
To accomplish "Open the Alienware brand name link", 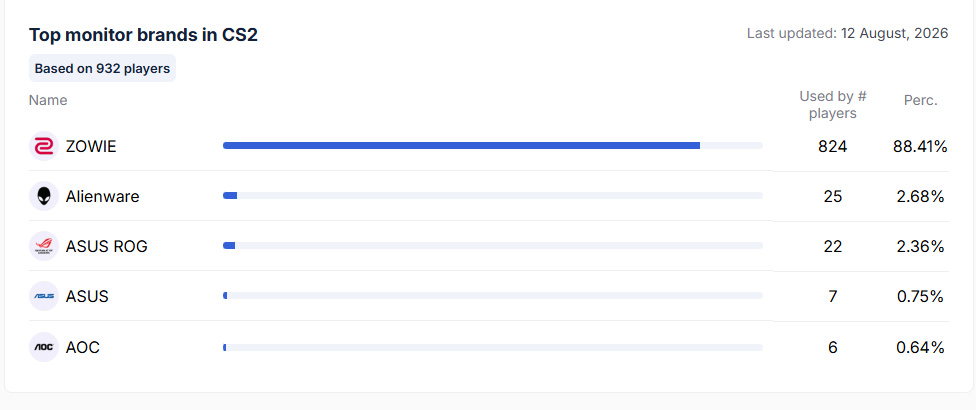I will click(x=103, y=197).
